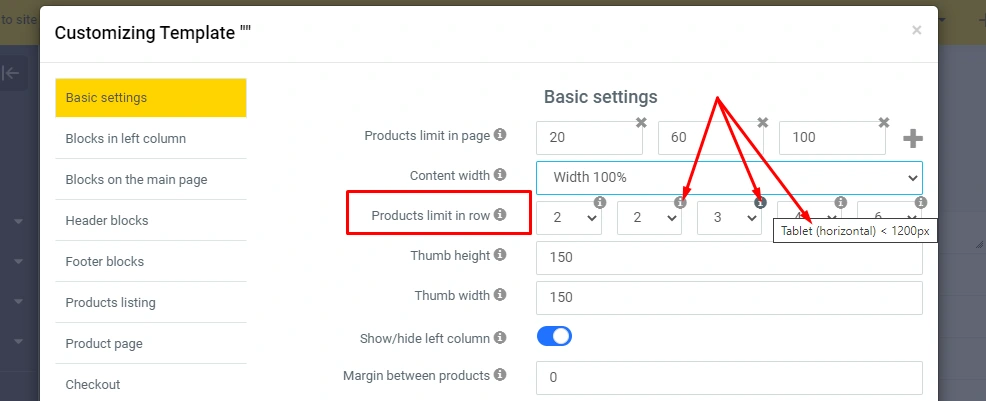Open the row-limit dropdown showing 3
This screenshot has width=986, height=401.
click(x=729, y=218)
